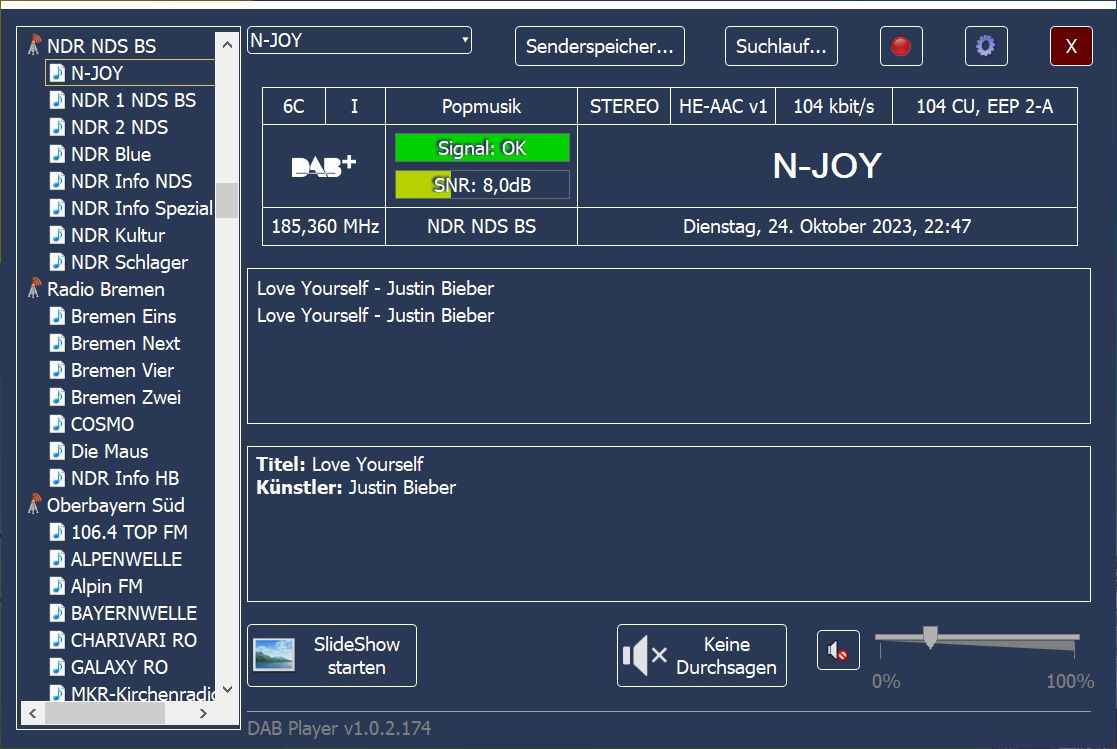Click the scroll up arrow in station list
This screenshot has width=1117, height=749.
tap(227, 45)
